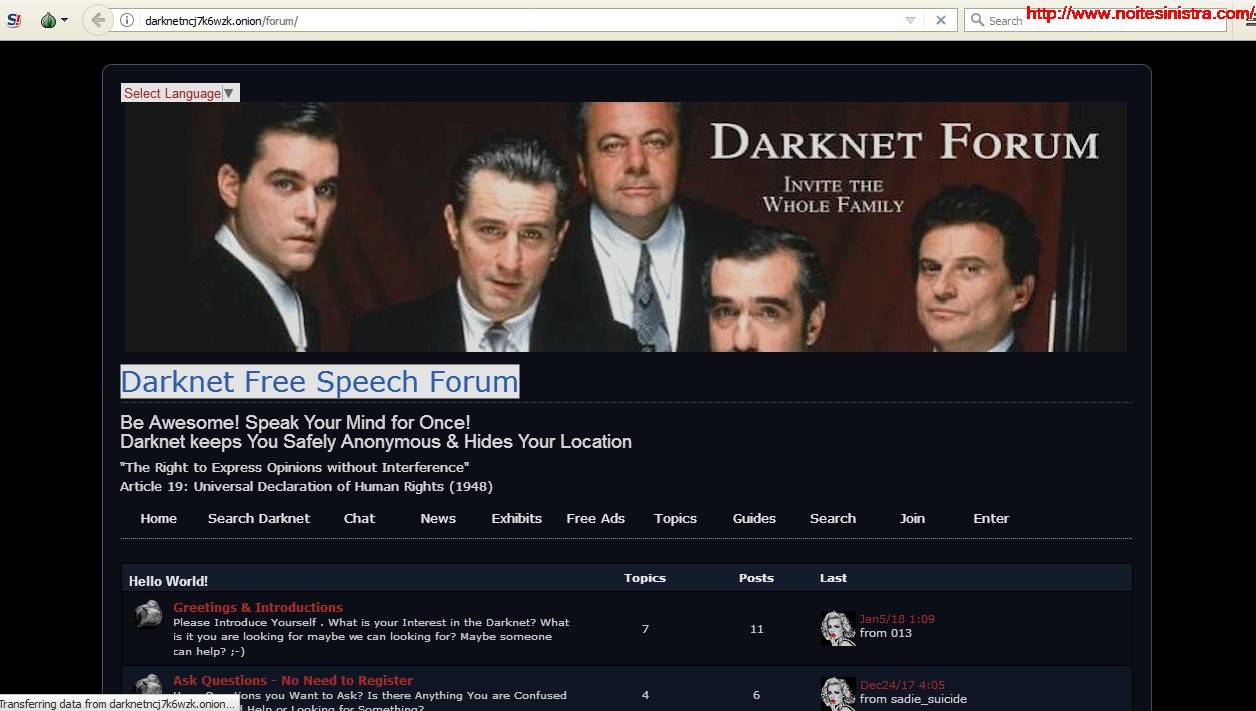Click the Search item in forum nav
The image size is (1256, 711).
tap(833, 518)
